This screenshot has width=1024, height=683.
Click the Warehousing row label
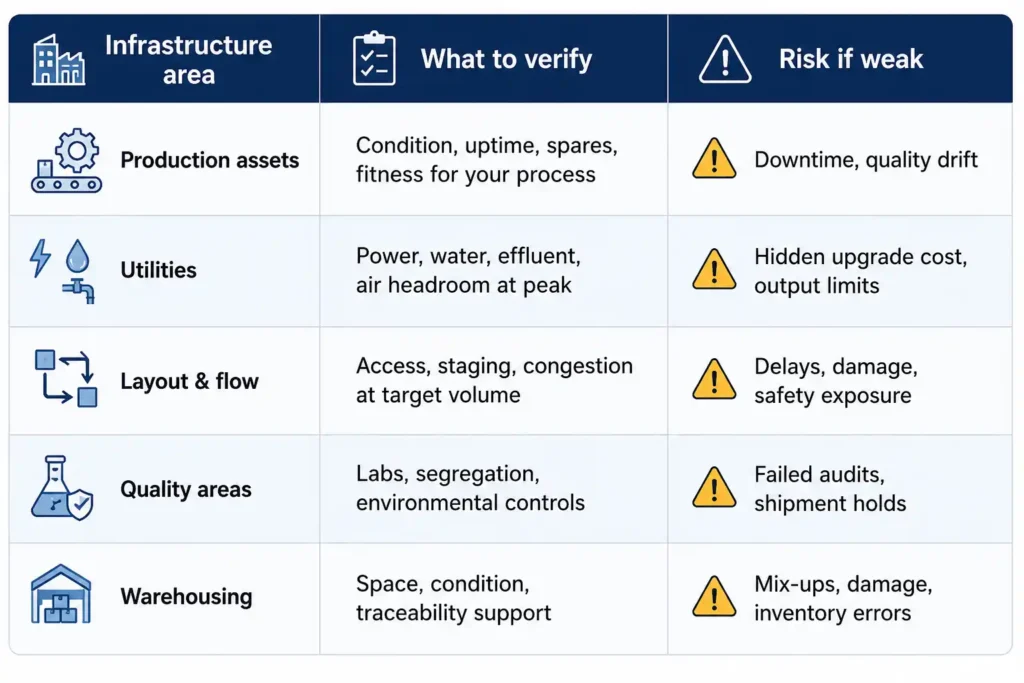tap(186, 596)
